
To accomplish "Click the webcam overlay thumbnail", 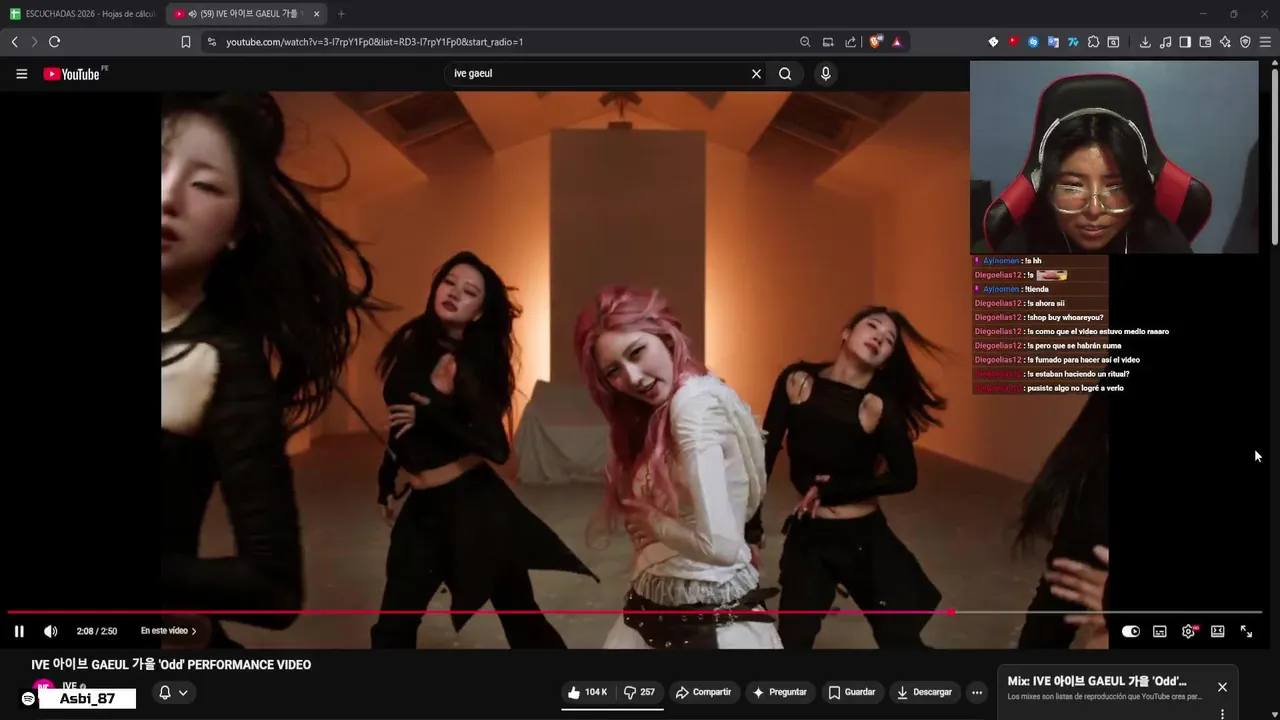I will 1114,157.
